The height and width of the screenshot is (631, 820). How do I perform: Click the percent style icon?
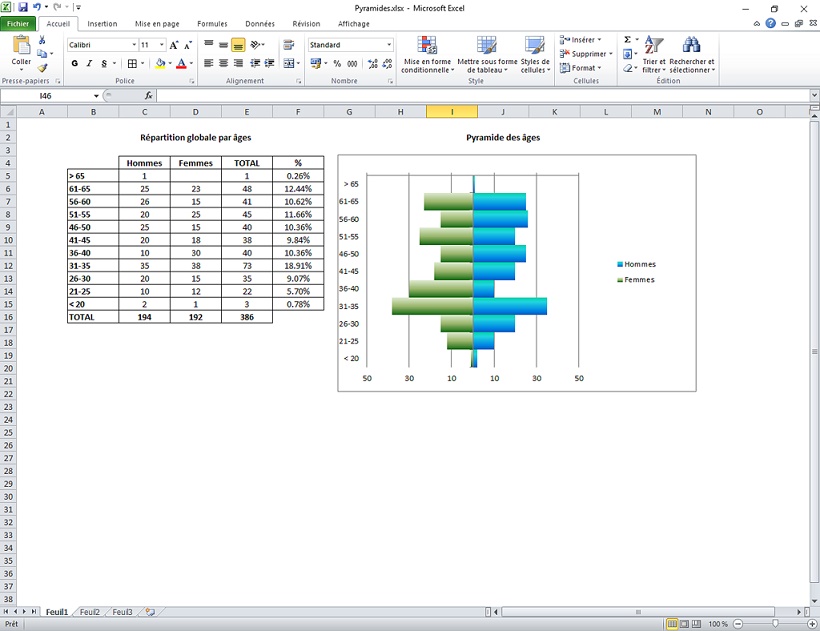pyautogui.click(x=337, y=63)
